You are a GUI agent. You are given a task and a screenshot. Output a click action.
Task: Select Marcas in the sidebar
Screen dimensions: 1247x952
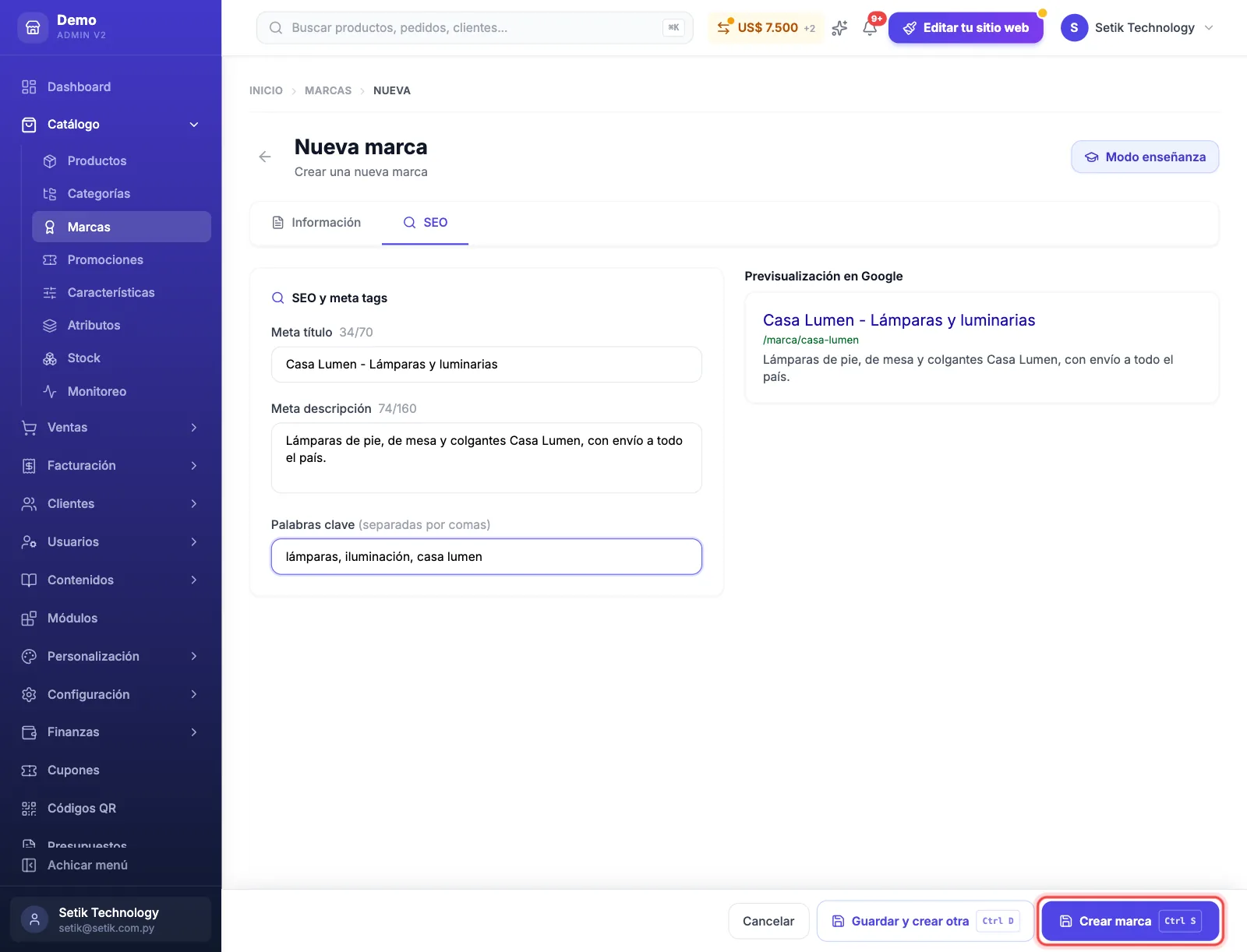point(122,227)
